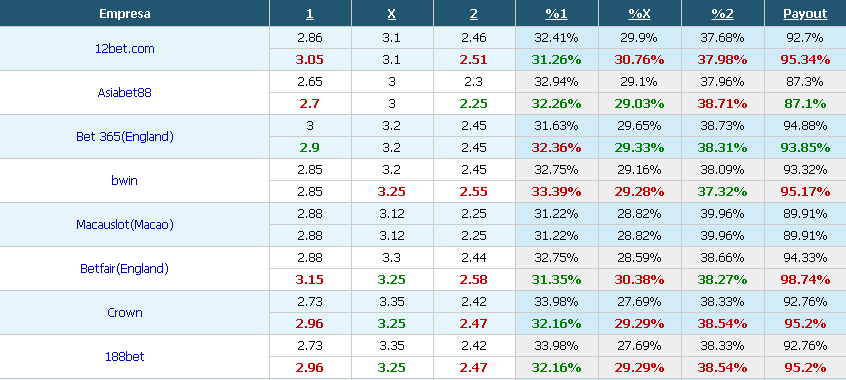Viewport: 846px width, 380px height.
Task: Open the bwin bookmaker link
Action: [x=125, y=180]
